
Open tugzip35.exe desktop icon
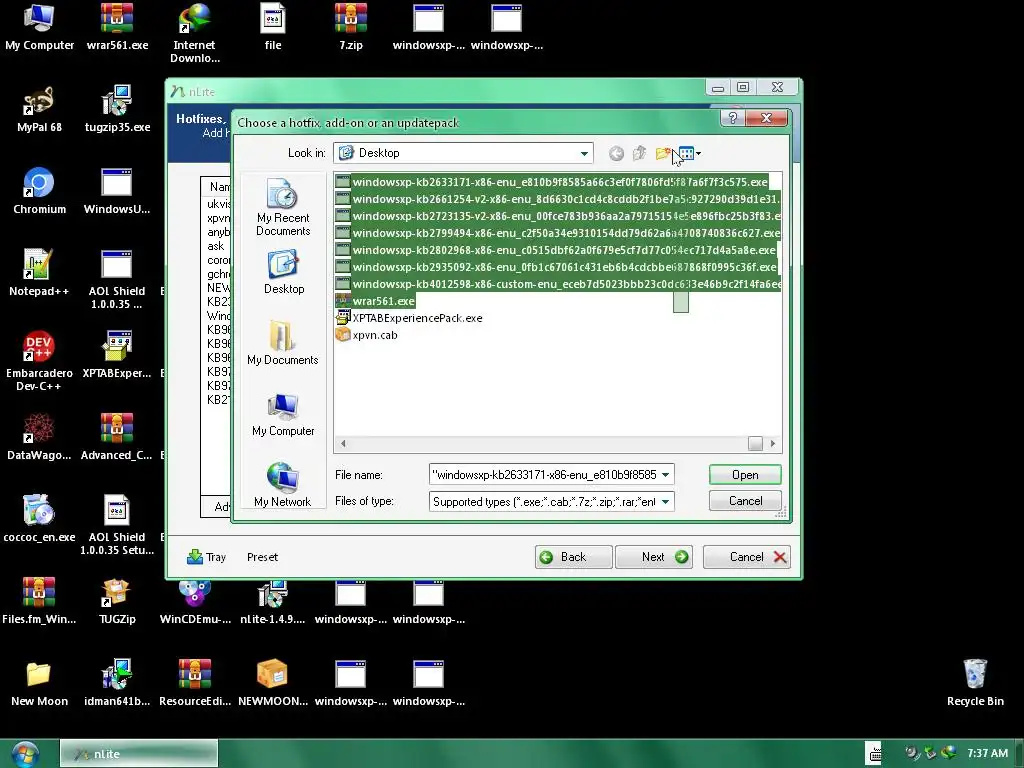118,109
